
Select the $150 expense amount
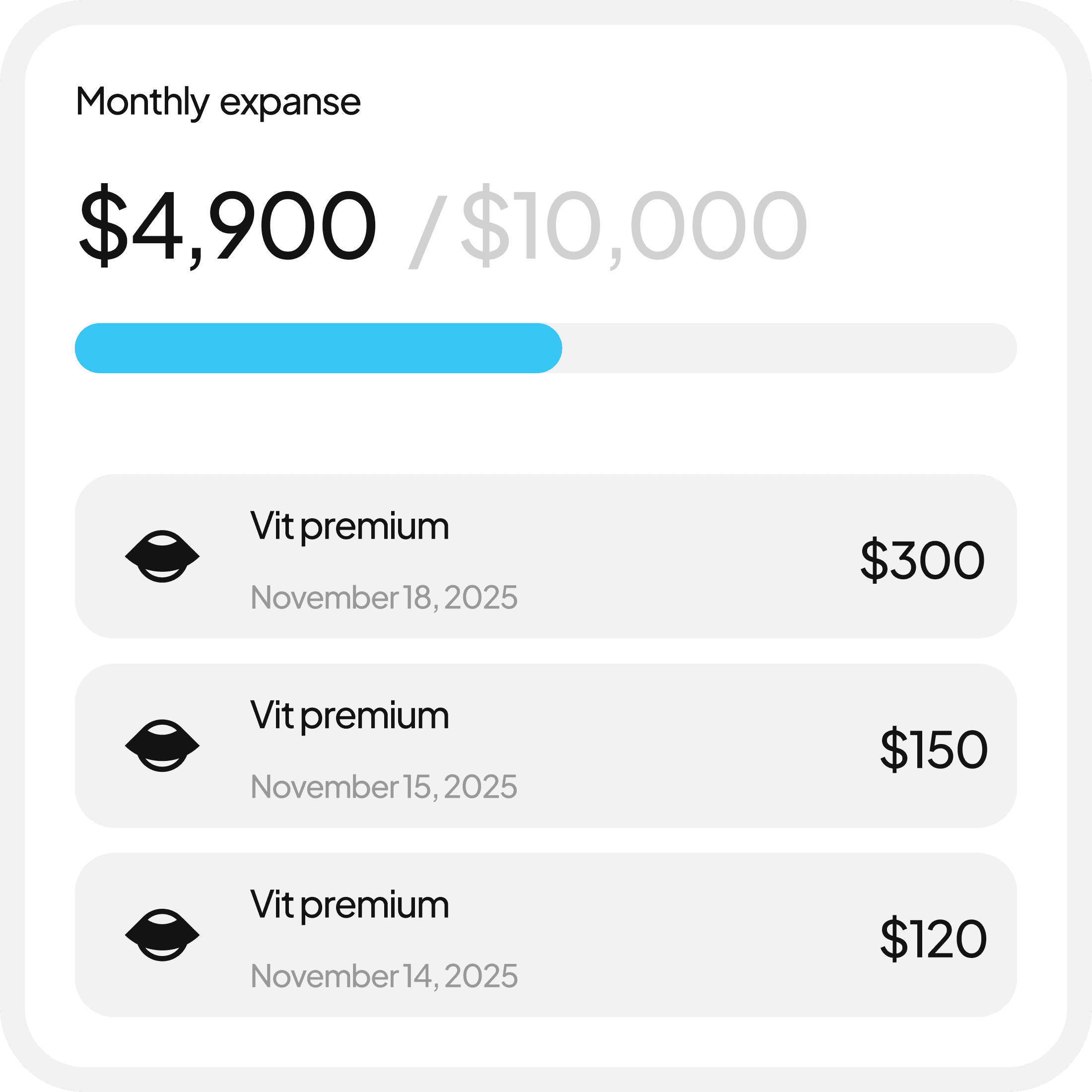point(934,749)
